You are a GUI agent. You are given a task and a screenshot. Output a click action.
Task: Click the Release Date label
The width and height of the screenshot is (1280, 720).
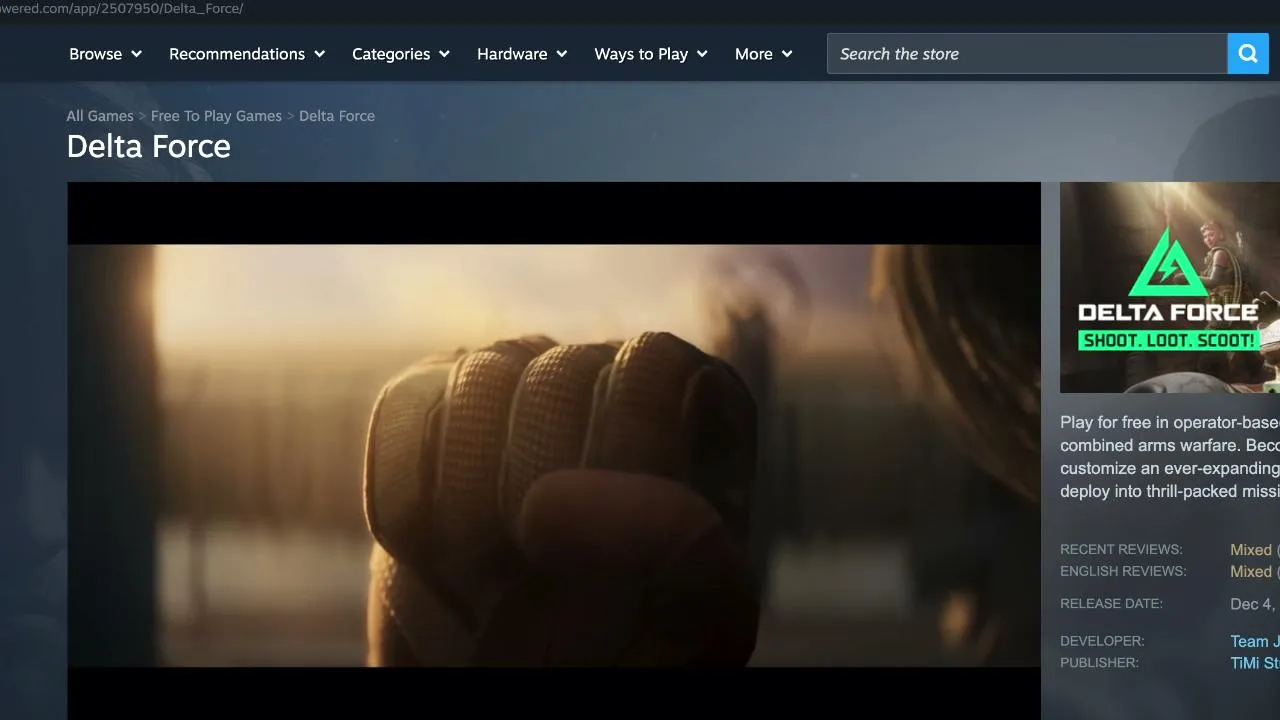click(1111, 604)
